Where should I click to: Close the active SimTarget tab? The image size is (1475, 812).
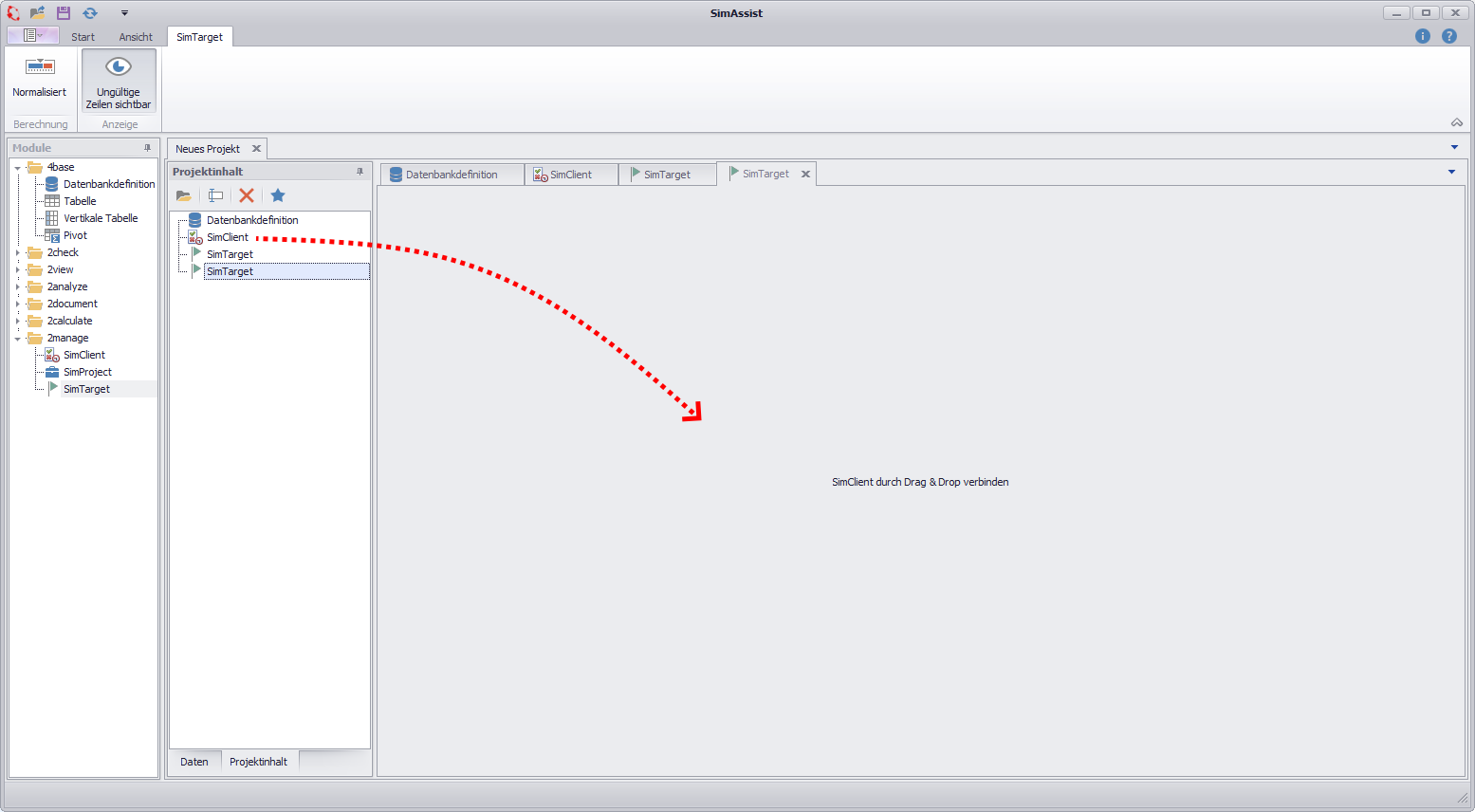[805, 175]
